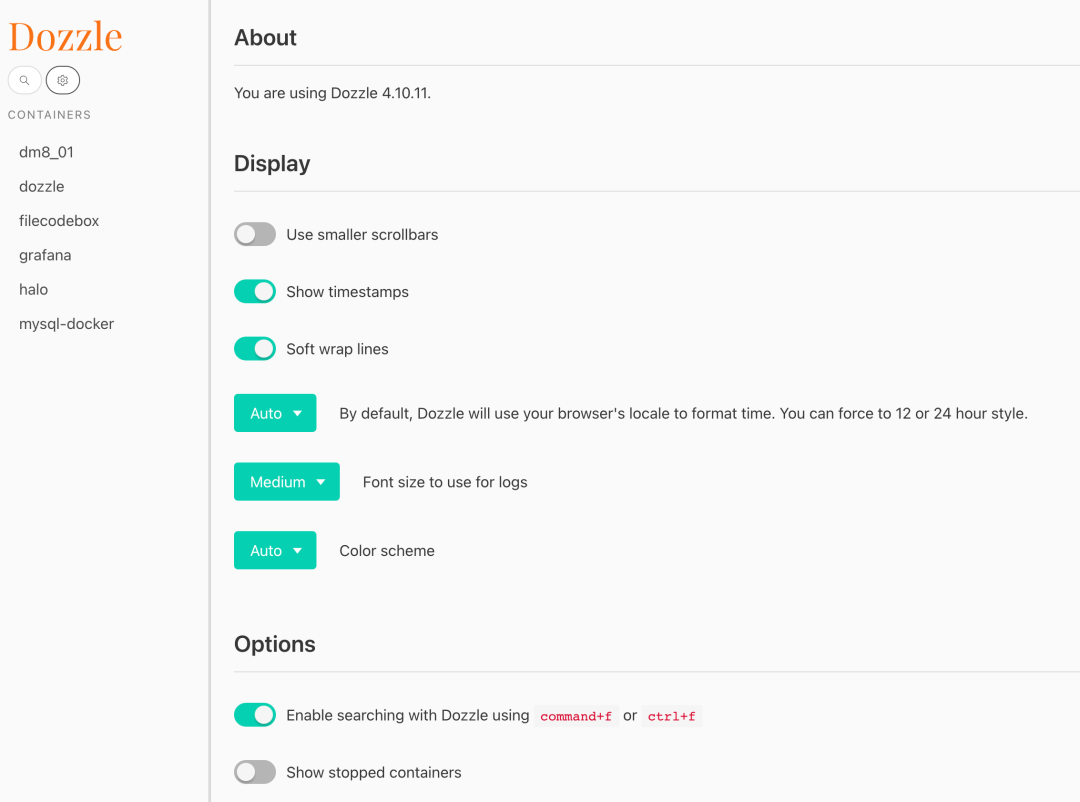Open the mysql-docker container
The width and height of the screenshot is (1080, 802).
tap(66, 324)
